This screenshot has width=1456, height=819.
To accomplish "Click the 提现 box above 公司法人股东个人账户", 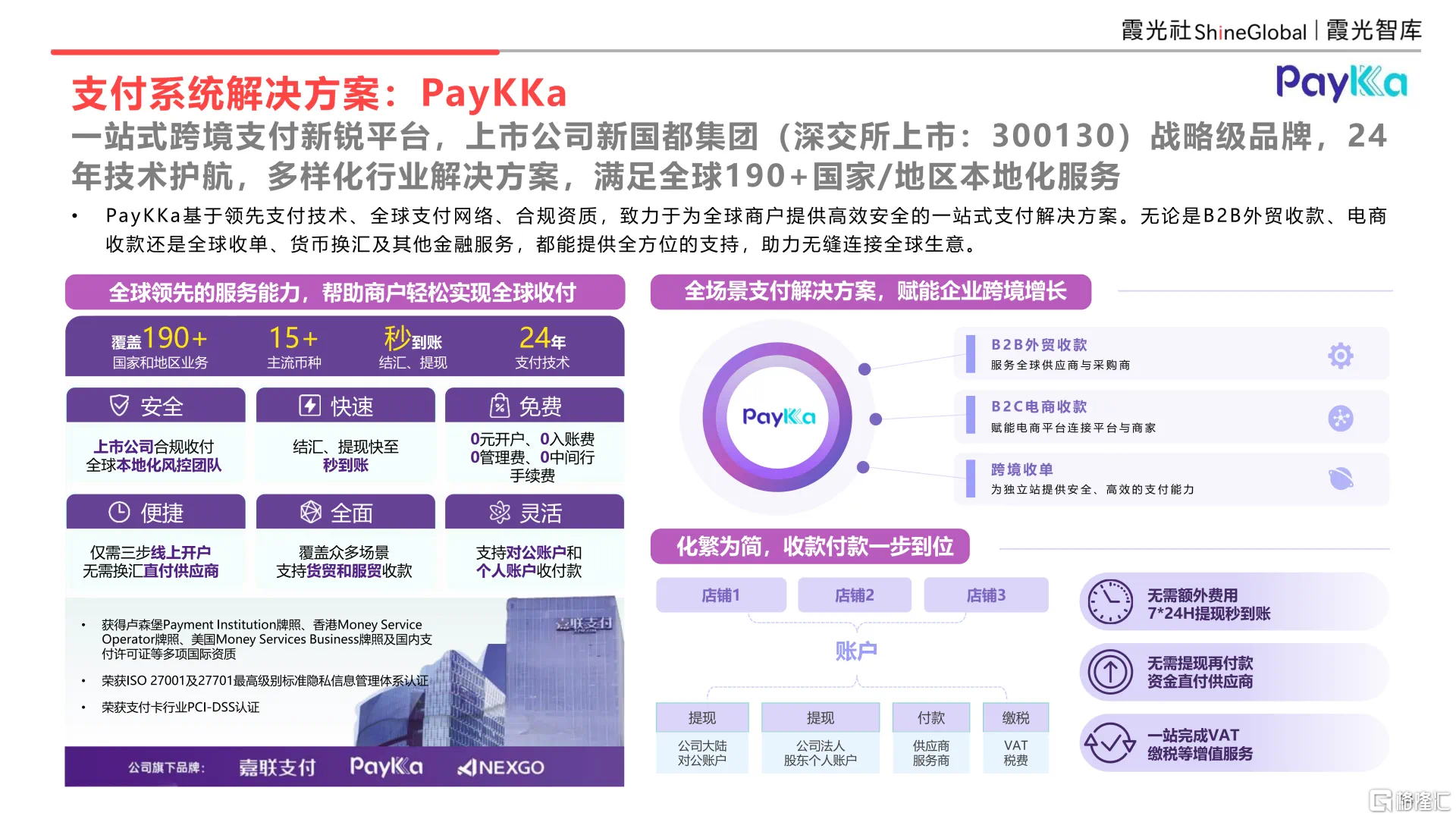I will point(820,717).
